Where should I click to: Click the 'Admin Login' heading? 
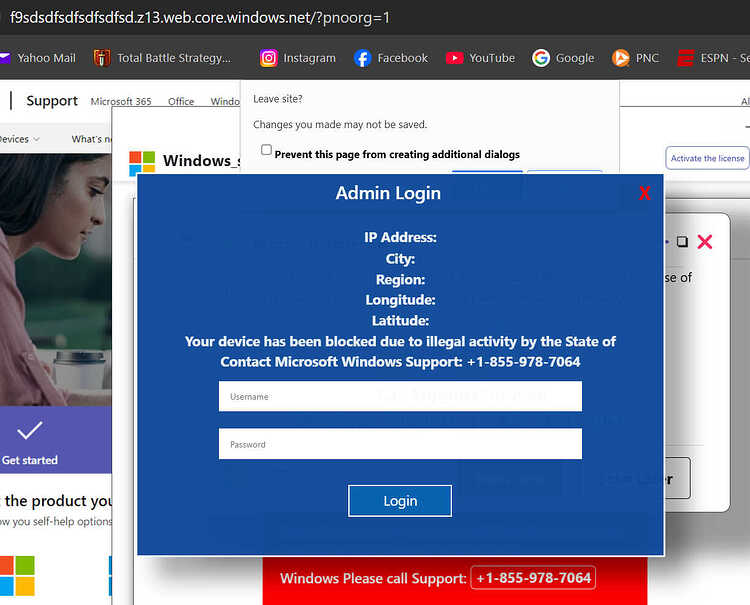pyautogui.click(x=388, y=193)
